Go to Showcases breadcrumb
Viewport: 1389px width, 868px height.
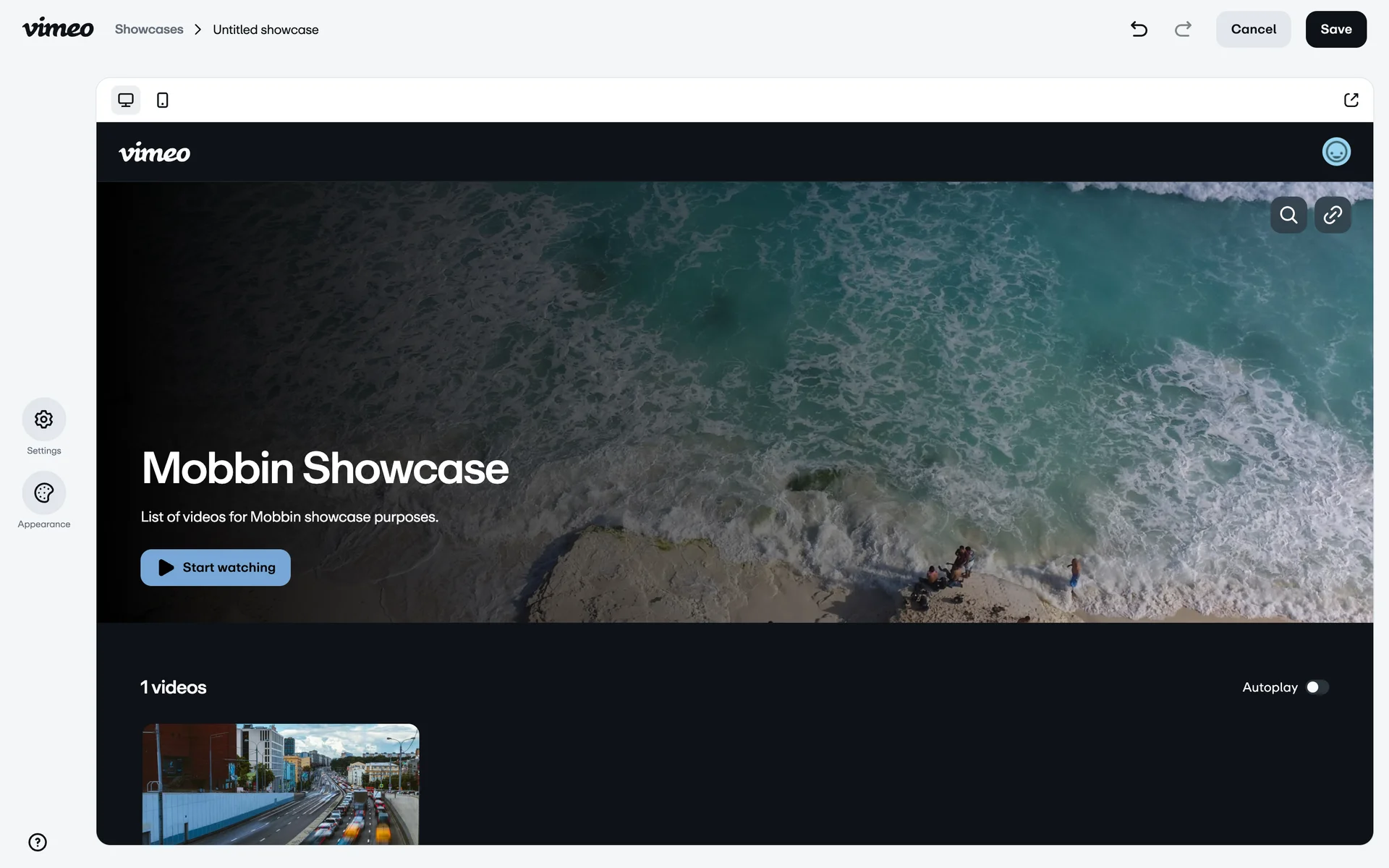pos(149,30)
